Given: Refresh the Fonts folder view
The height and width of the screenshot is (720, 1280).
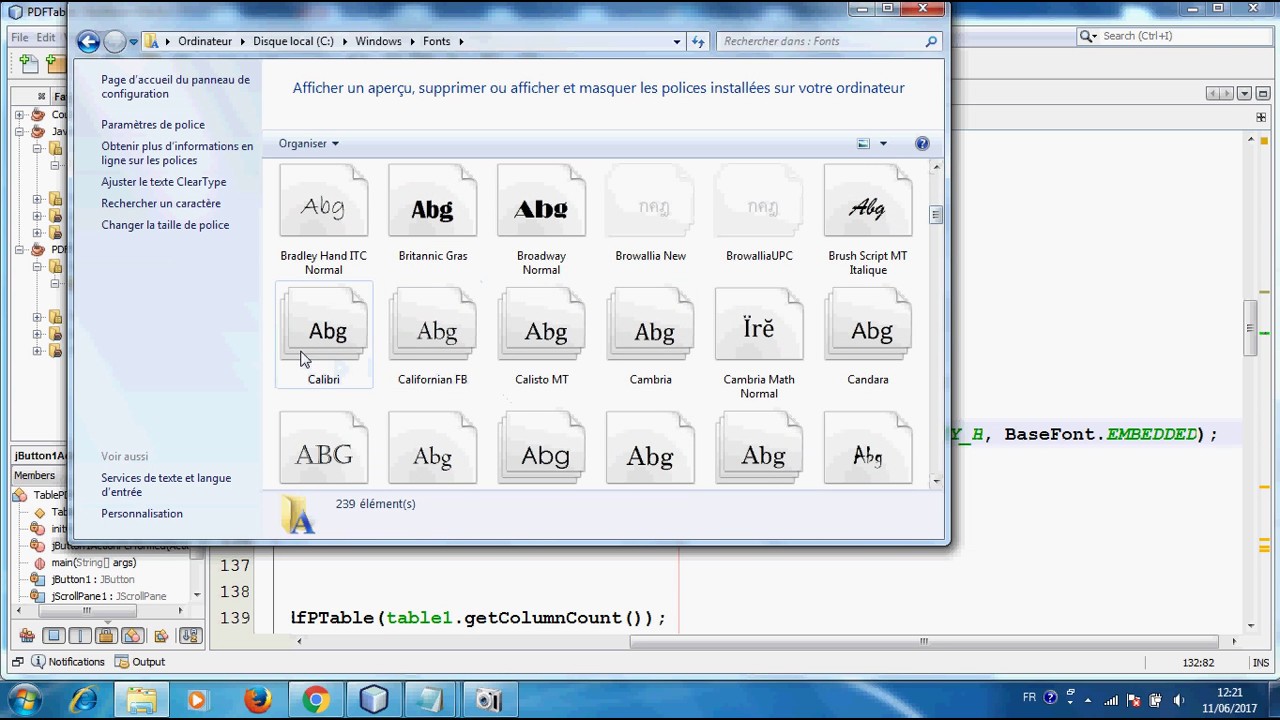Looking at the screenshot, I should (698, 42).
